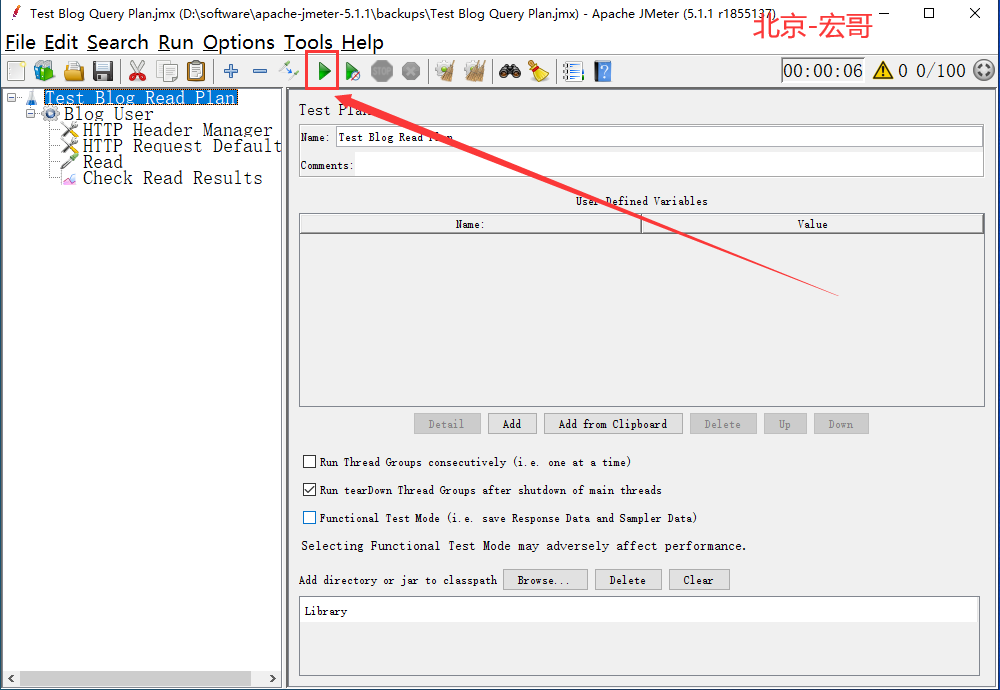Click the Stop test icon
The image size is (1000, 690).
coord(382,71)
